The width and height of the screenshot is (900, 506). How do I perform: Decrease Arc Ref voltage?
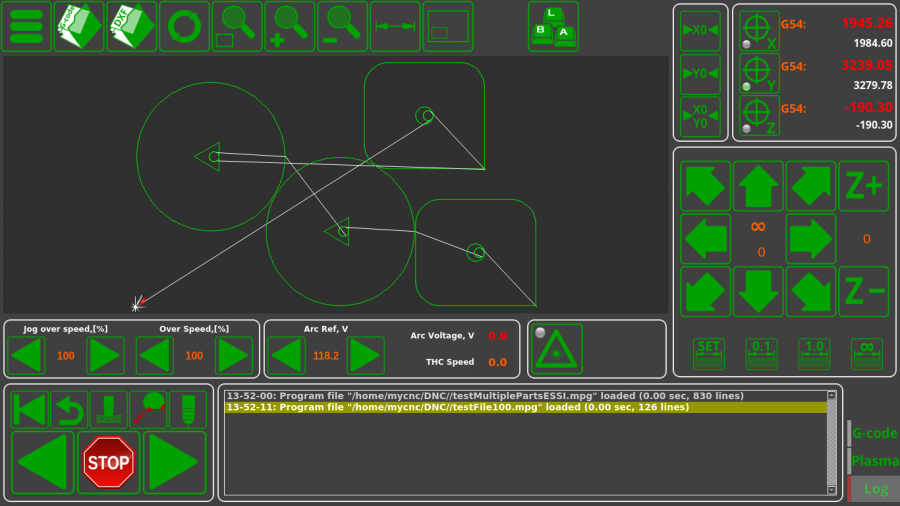point(286,356)
